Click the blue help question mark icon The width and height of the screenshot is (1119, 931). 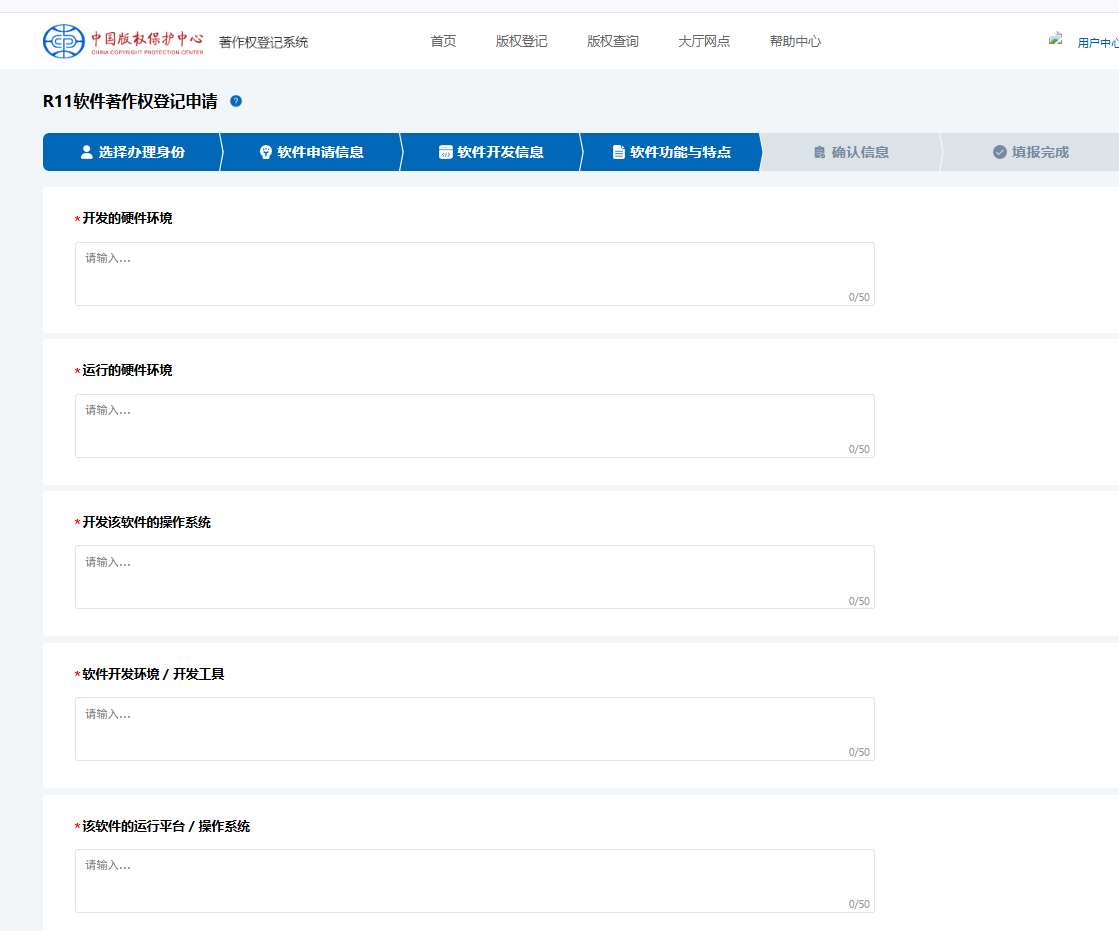coord(236,101)
